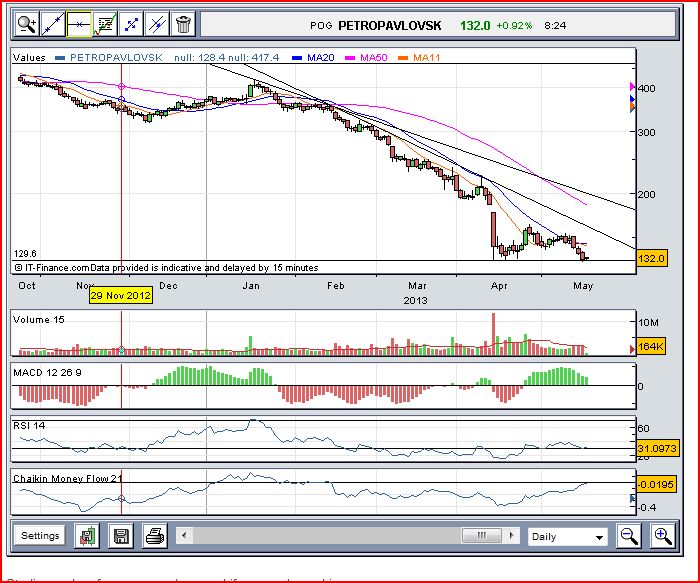Open the indicator list chart tool
Screen dimensions: 700x583
tap(105, 24)
